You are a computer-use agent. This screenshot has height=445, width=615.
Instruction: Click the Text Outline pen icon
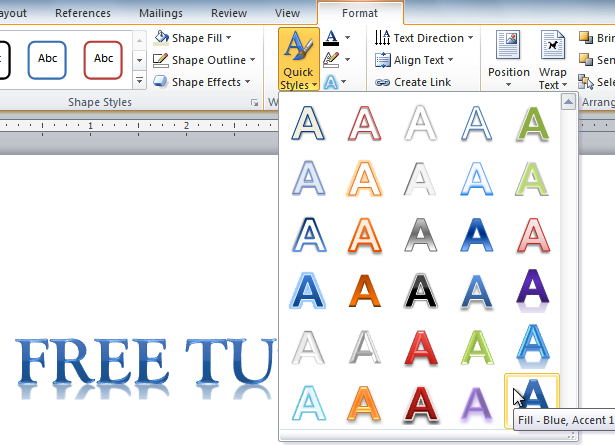[331, 61]
